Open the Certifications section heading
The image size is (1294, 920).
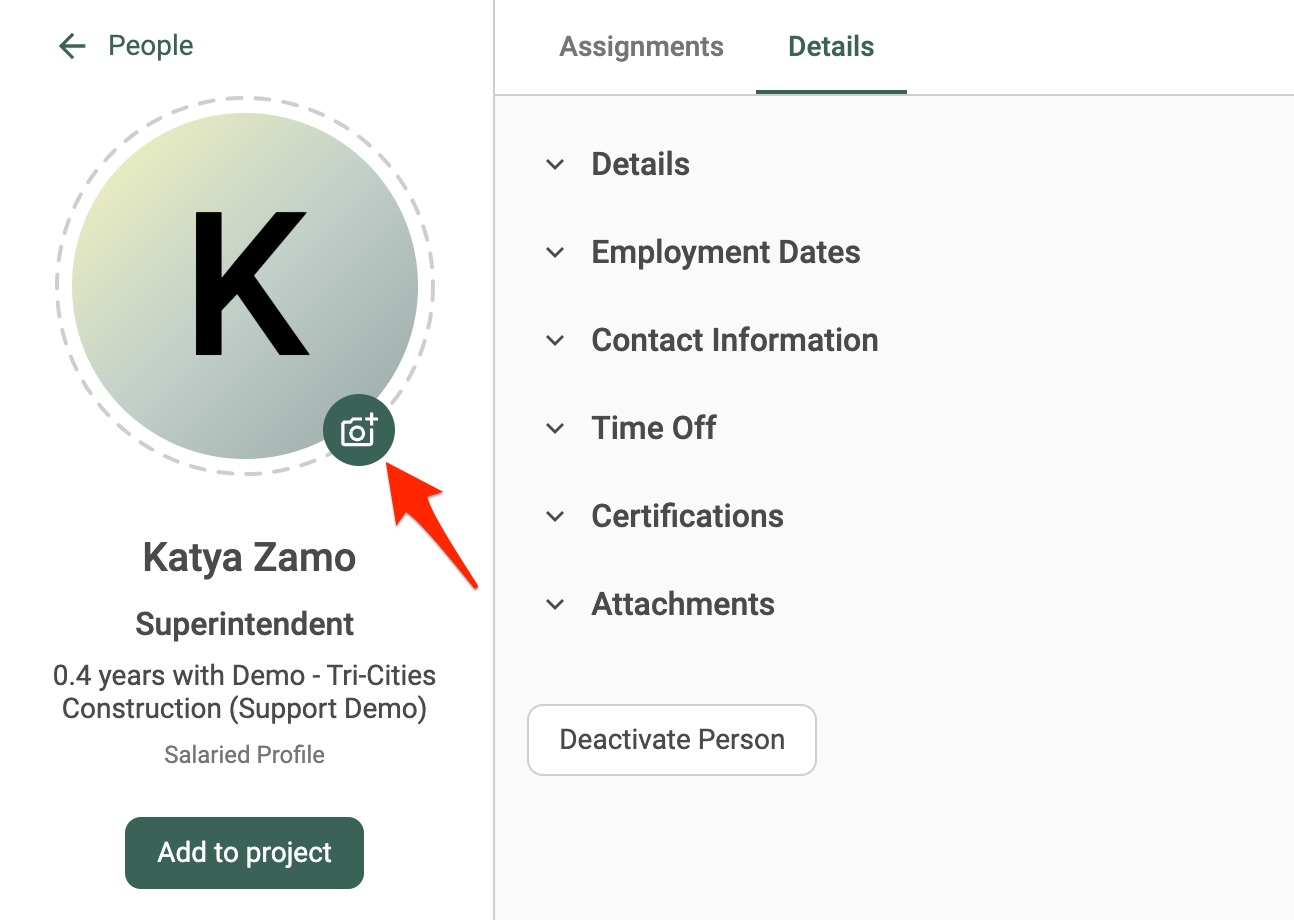click(x=688, y=516)
